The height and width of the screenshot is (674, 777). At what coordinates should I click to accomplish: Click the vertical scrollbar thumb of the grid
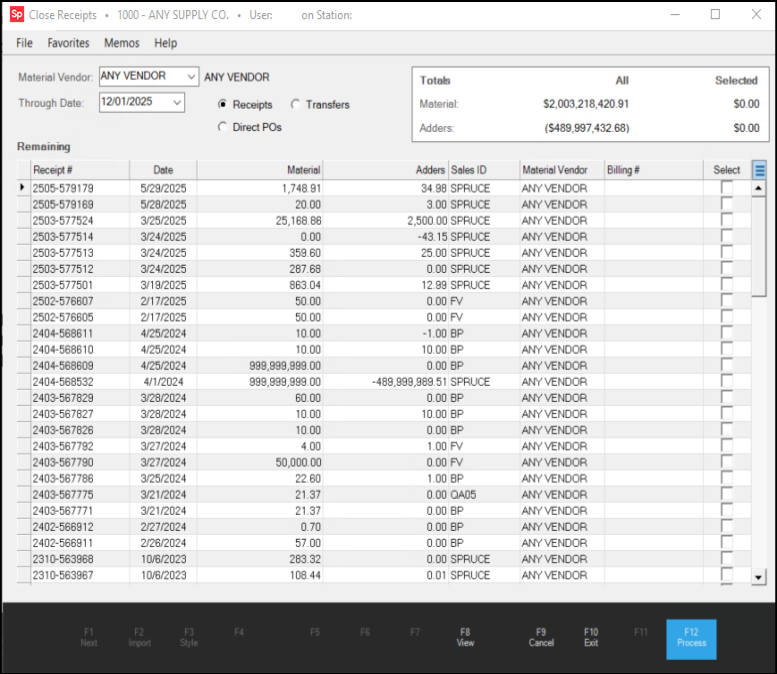pyautogui.click(x=759, y=246)
